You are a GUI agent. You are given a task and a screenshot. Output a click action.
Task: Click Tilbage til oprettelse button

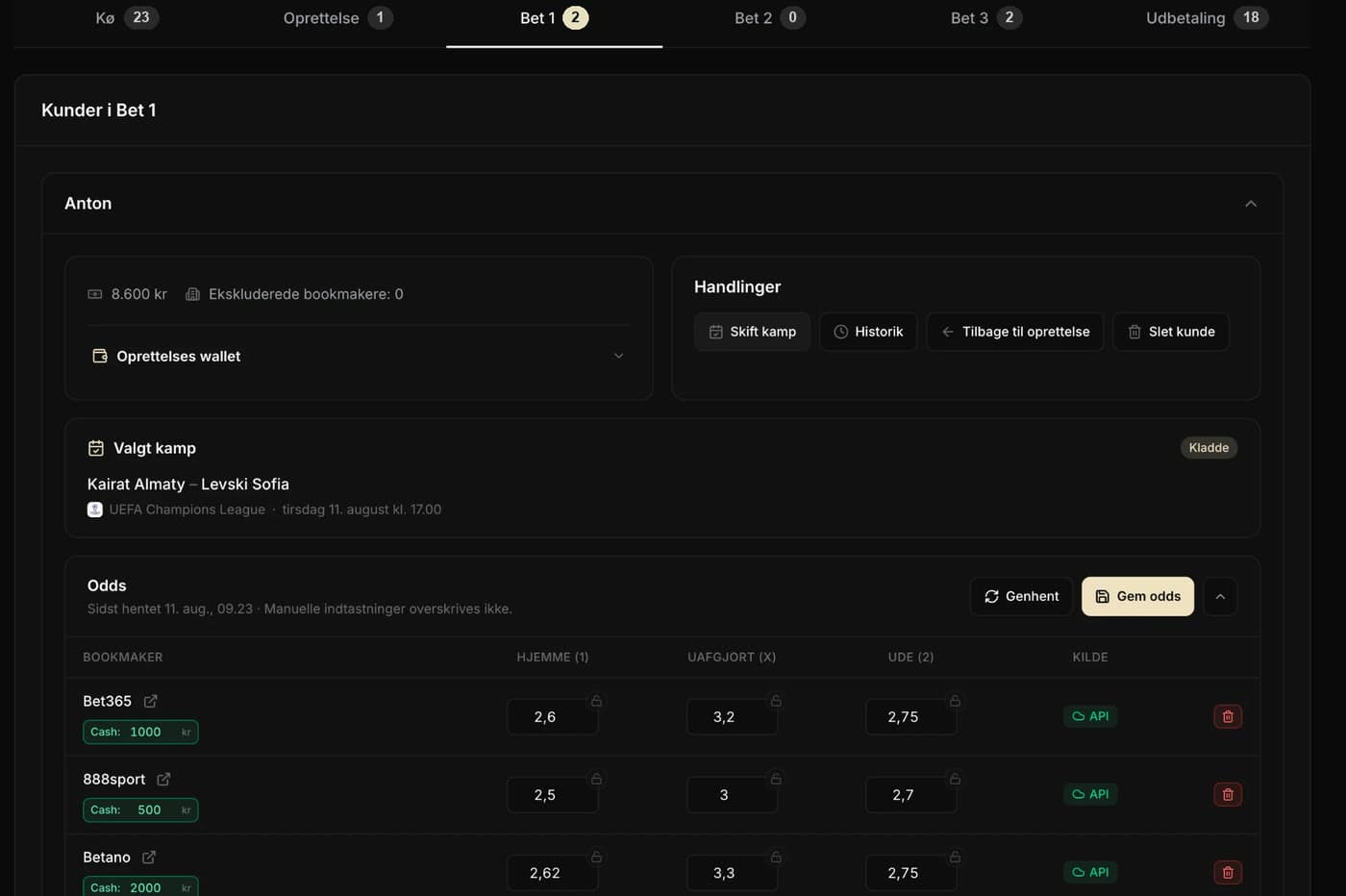[x=1015, y=332]
